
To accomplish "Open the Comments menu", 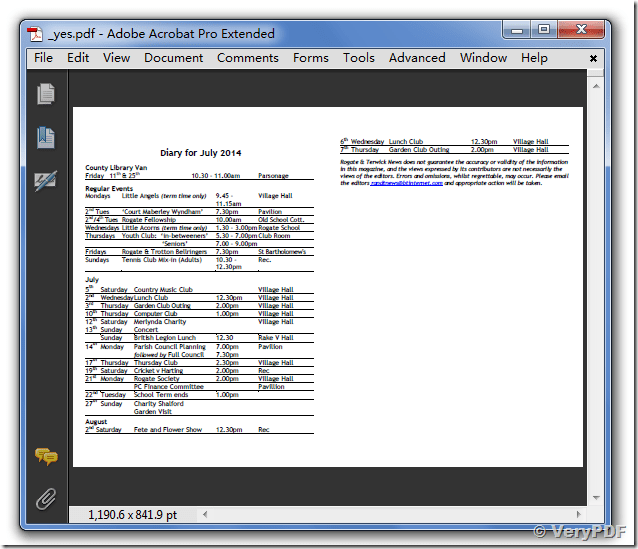I will (x=248, y=58).
